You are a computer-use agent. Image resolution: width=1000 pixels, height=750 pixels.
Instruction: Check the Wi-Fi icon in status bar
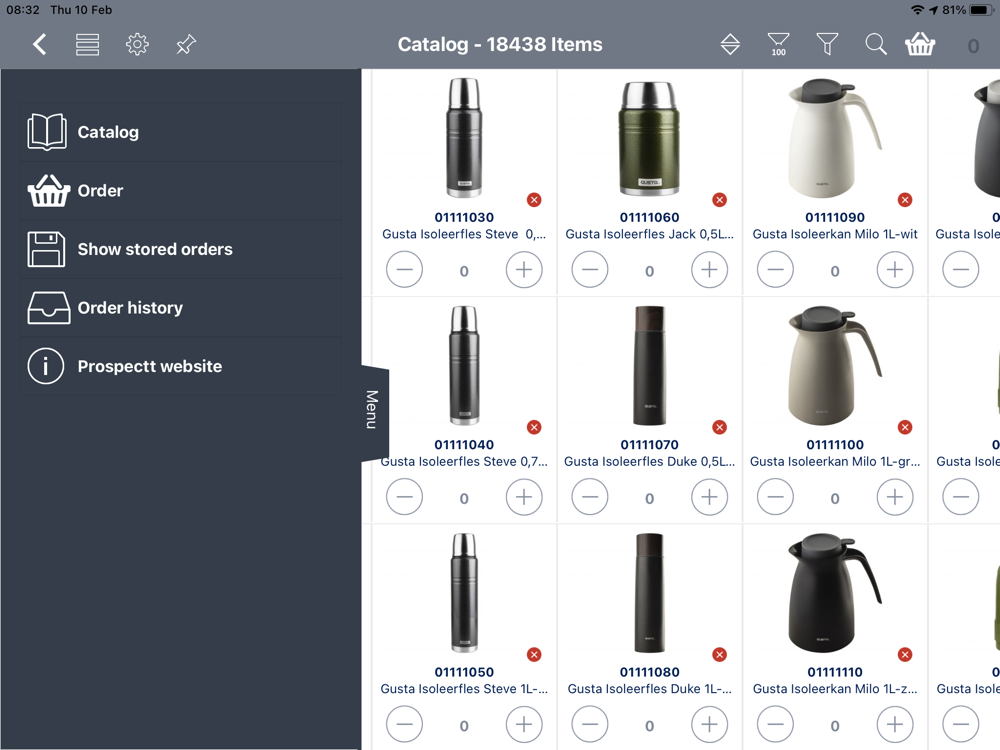(x=918, y=10)
